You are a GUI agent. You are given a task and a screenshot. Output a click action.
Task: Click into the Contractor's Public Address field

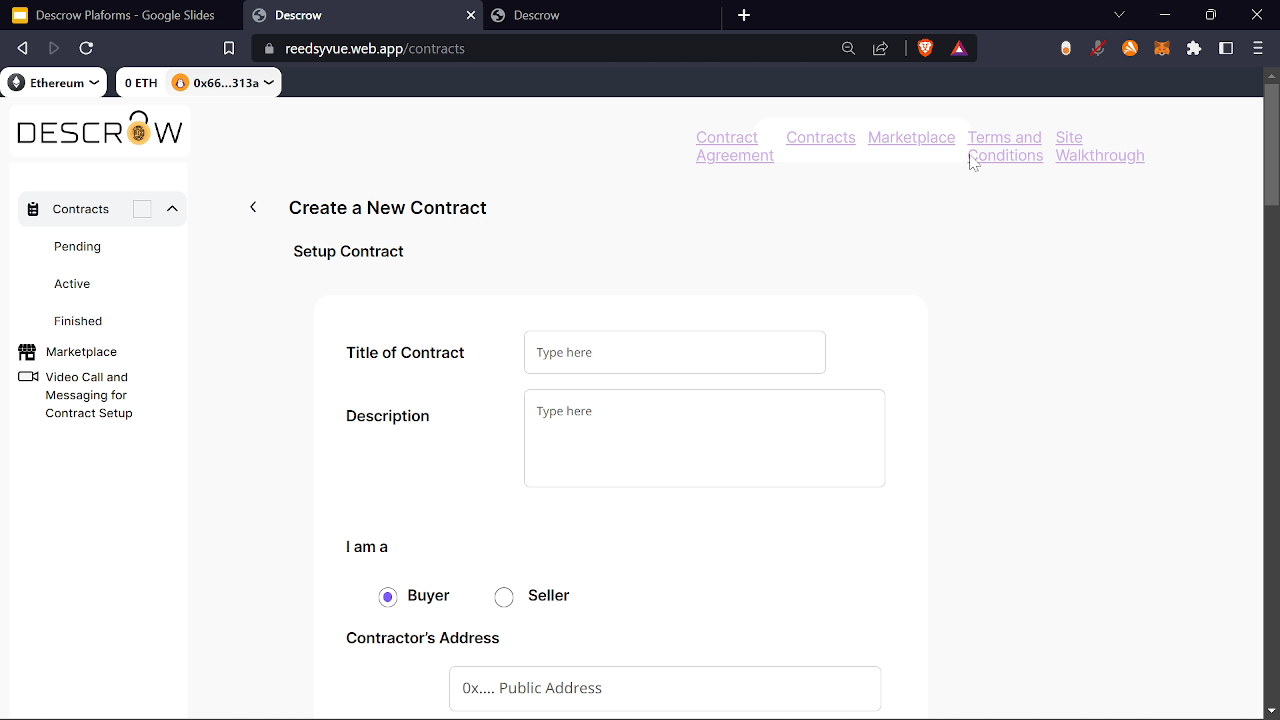[665, 688]
